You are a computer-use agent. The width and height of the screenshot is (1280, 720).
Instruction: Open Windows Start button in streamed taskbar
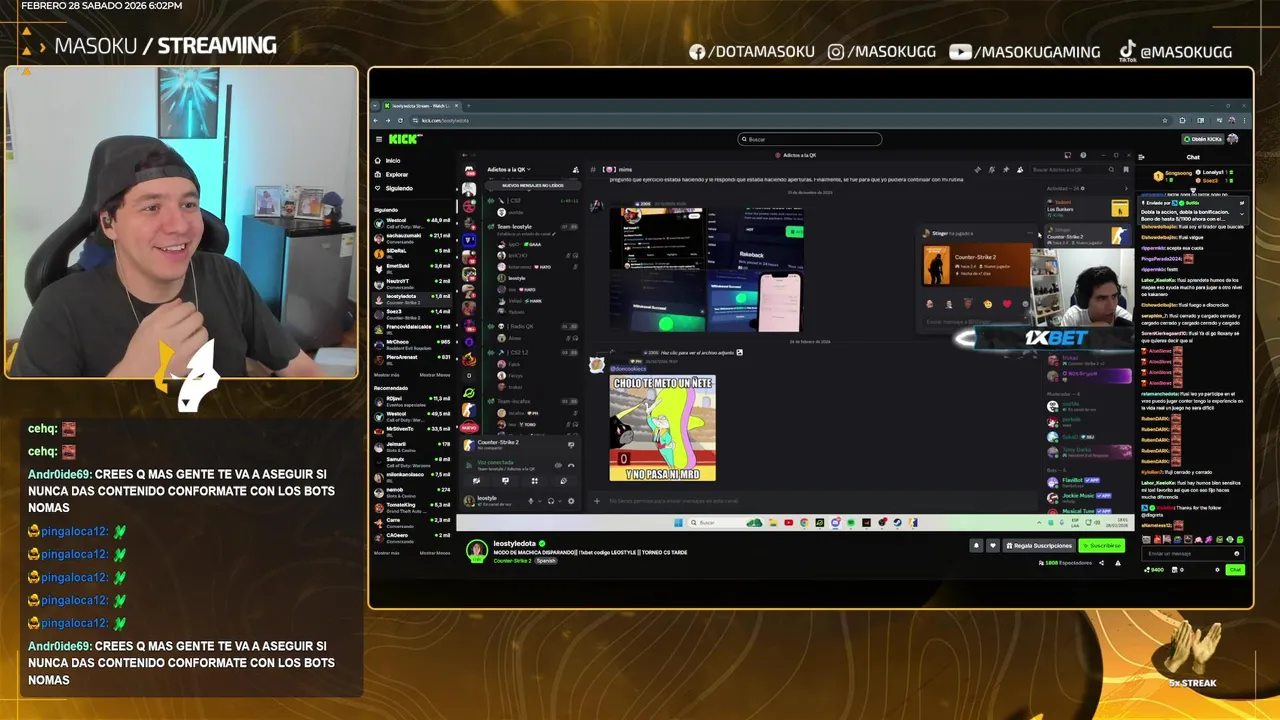(678, 522)
